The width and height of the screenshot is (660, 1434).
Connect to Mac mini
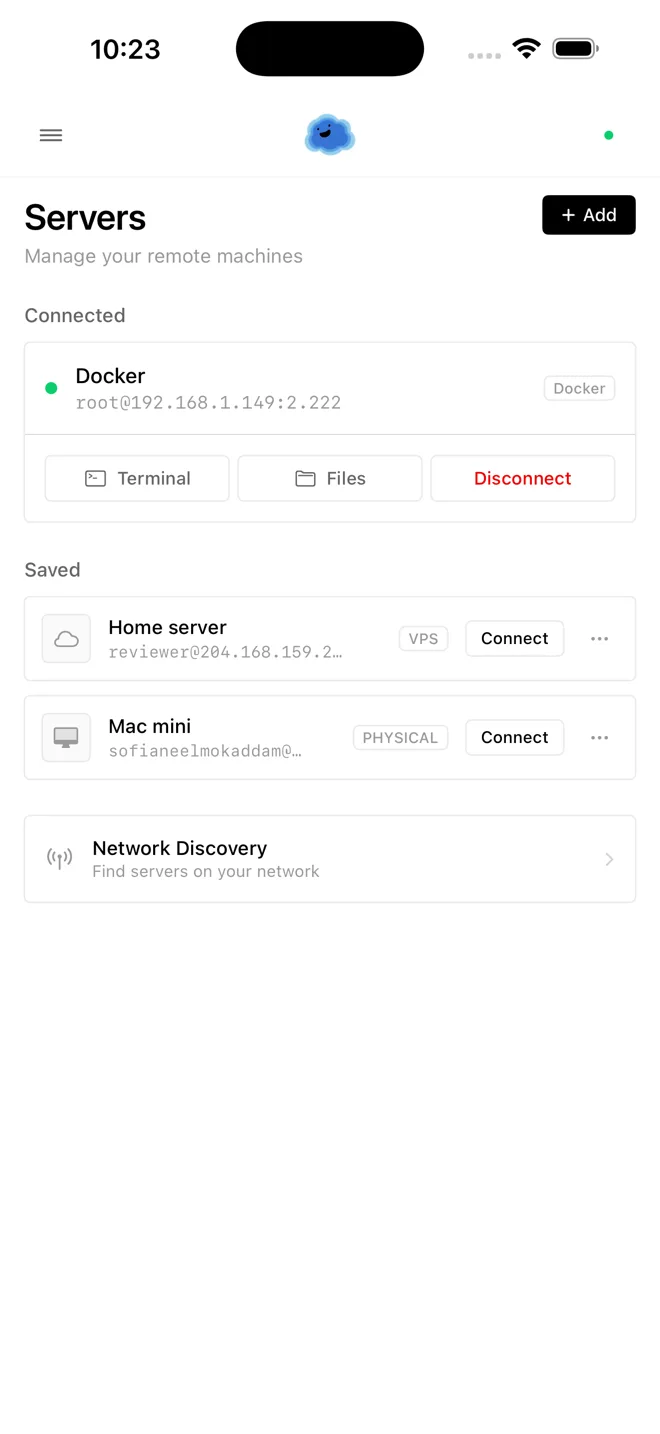pyautogui.click(x=514, y=738)
